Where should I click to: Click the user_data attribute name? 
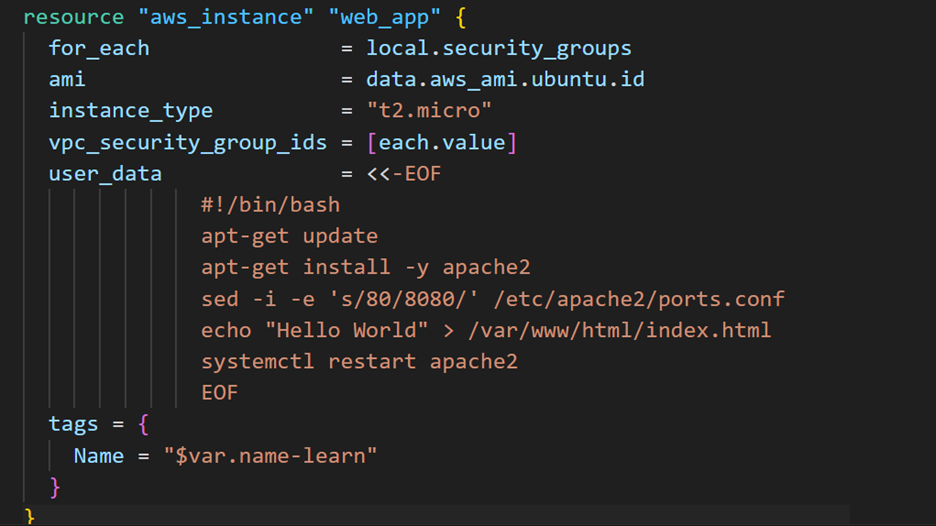click(x=105, y=174)
